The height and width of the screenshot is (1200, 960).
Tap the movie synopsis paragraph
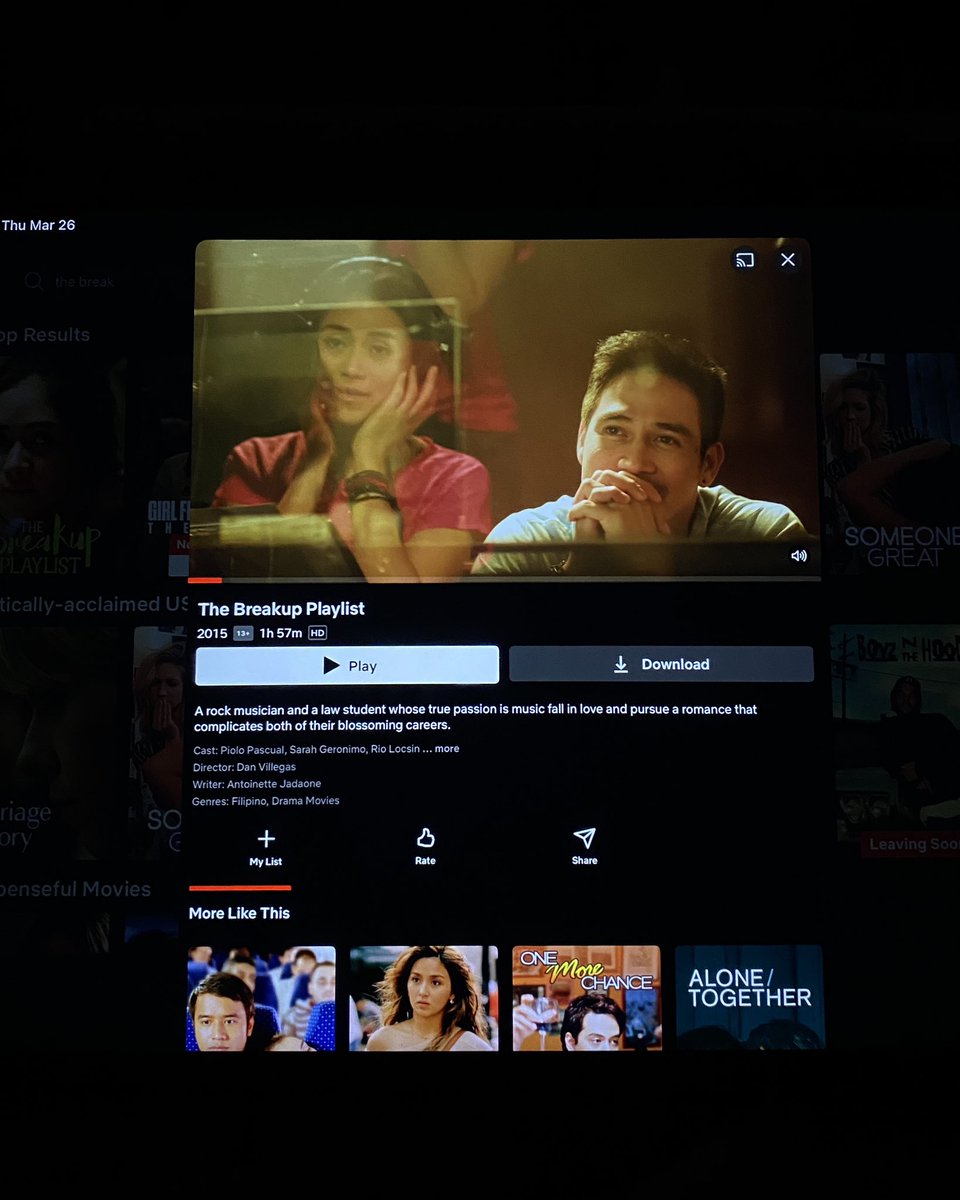click(476, 717)
